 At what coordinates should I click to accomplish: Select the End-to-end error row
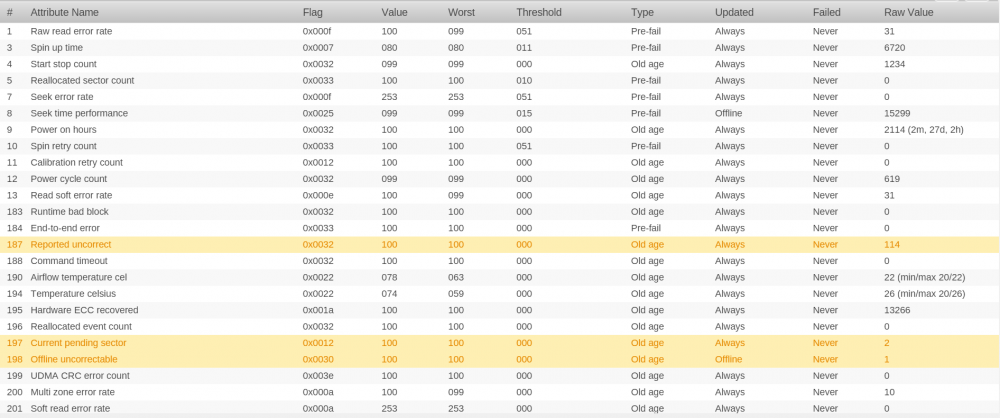(500, 228)
